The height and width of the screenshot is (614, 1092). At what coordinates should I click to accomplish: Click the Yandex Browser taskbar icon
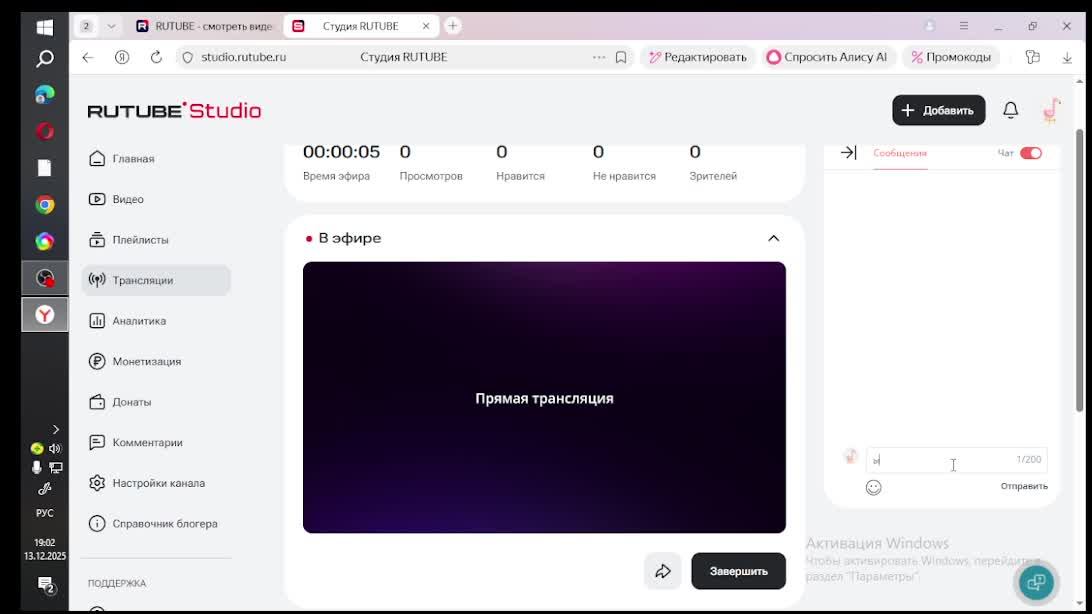click(x=45, y=315)
